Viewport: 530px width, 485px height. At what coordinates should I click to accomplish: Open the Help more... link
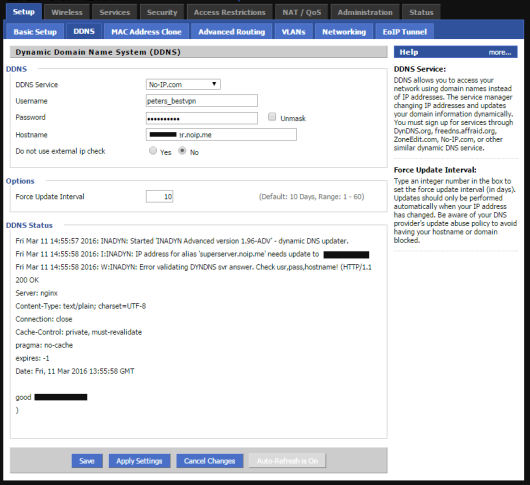point(500,52)
